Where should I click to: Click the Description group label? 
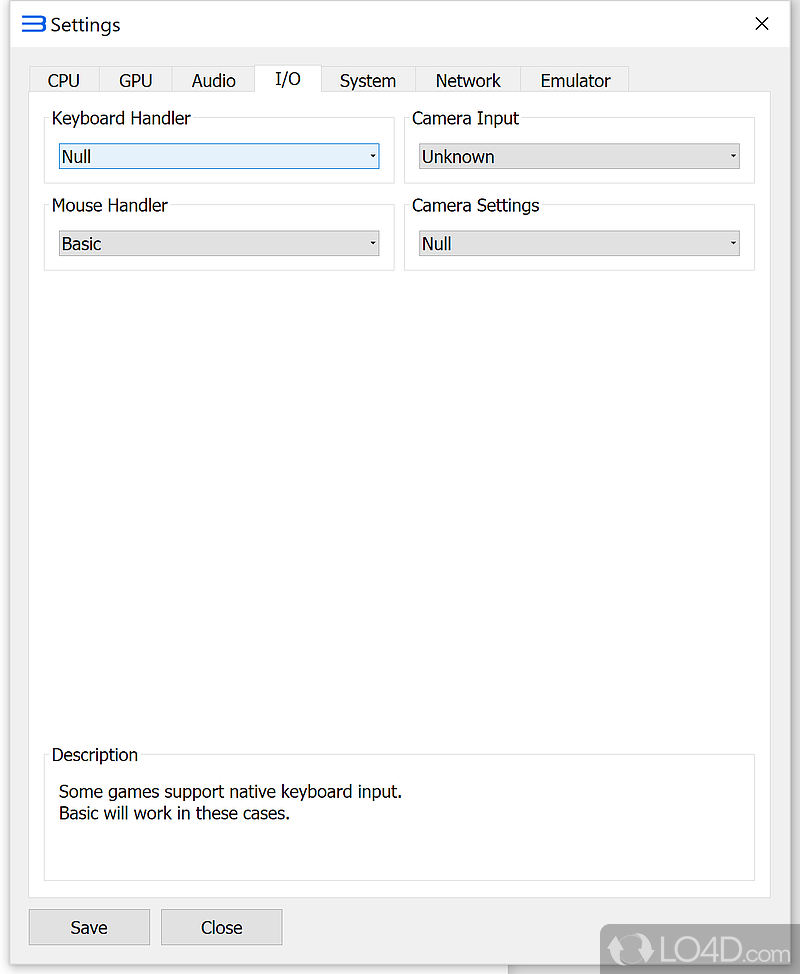tap(95, 755)
